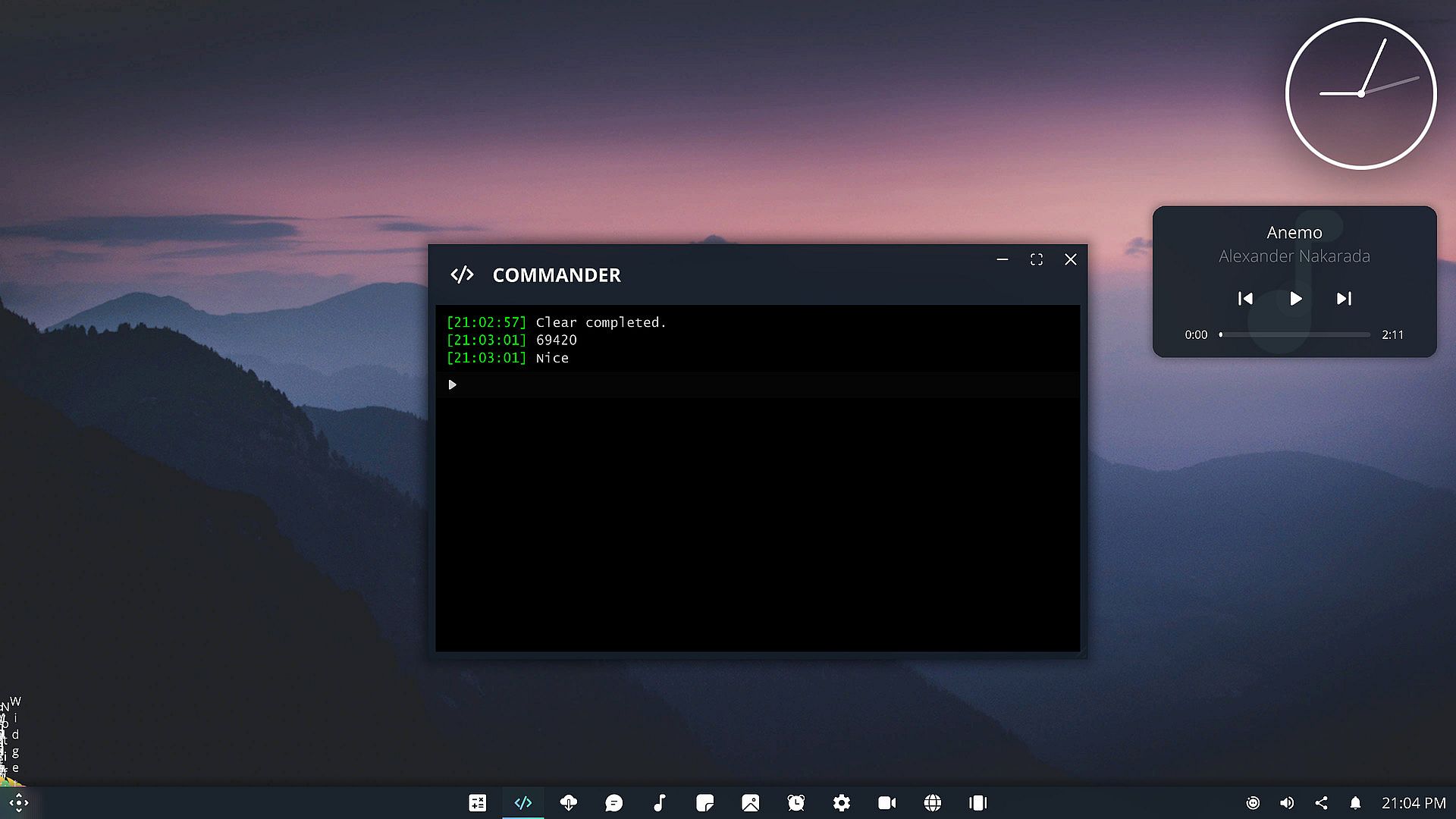Viewport: 1456px width, 819px height.
Task: Open the globe web browser
Action: (933, 803)
